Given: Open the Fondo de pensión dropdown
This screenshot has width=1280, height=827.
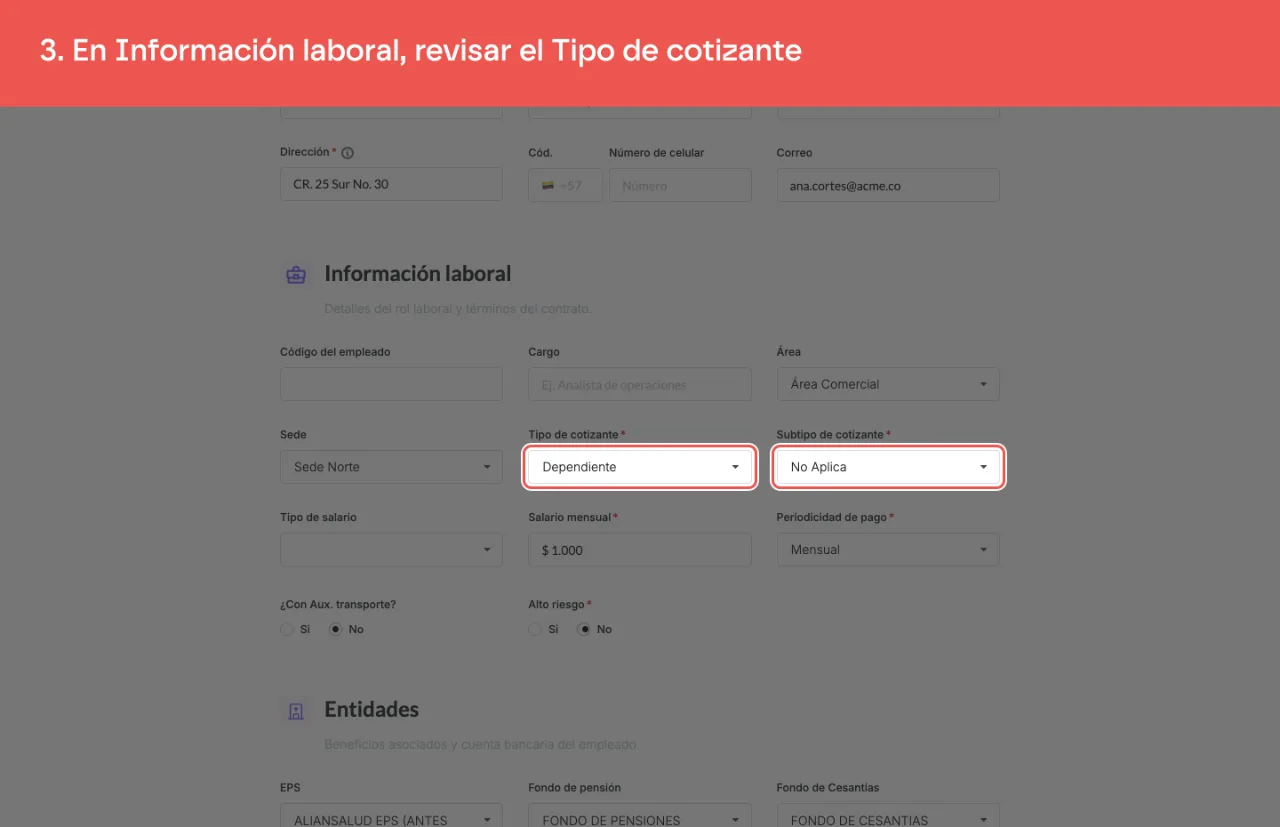Looking at the screenshot, I should pos(640,815).
